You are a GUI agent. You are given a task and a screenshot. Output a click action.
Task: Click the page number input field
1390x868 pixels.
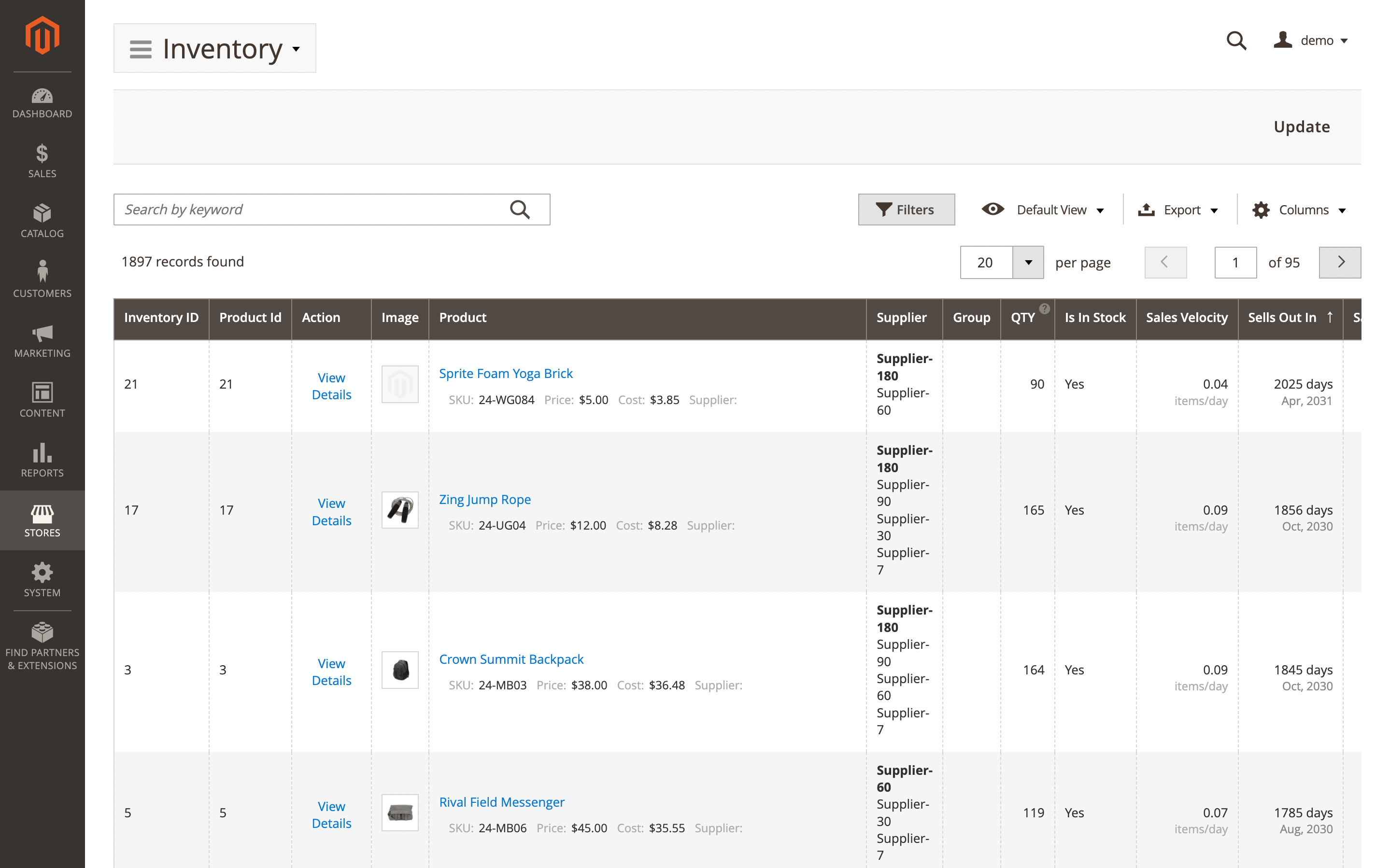tap(1235, 262)
